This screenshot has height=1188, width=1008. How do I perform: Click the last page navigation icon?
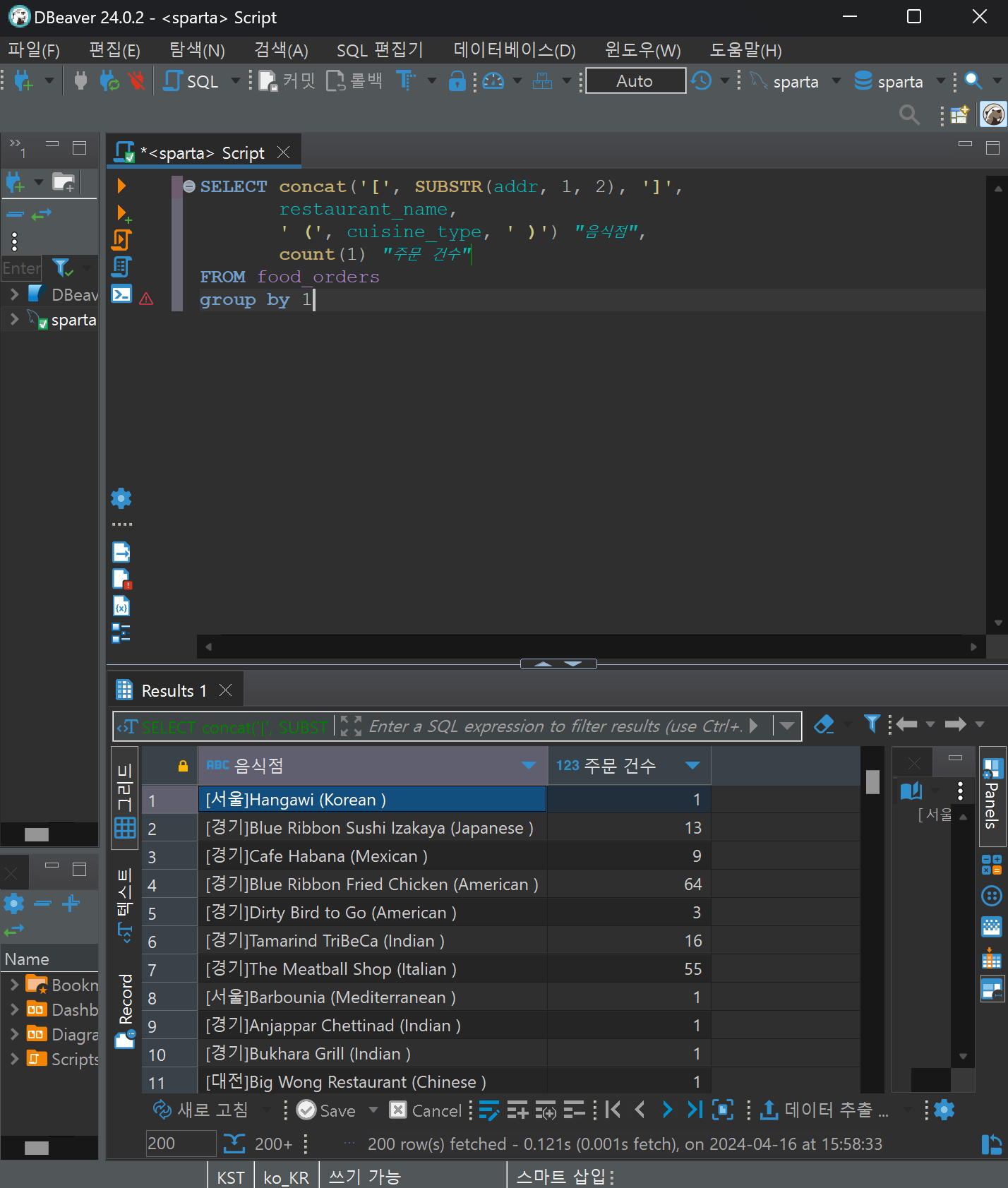click(x=695, y=1110)
